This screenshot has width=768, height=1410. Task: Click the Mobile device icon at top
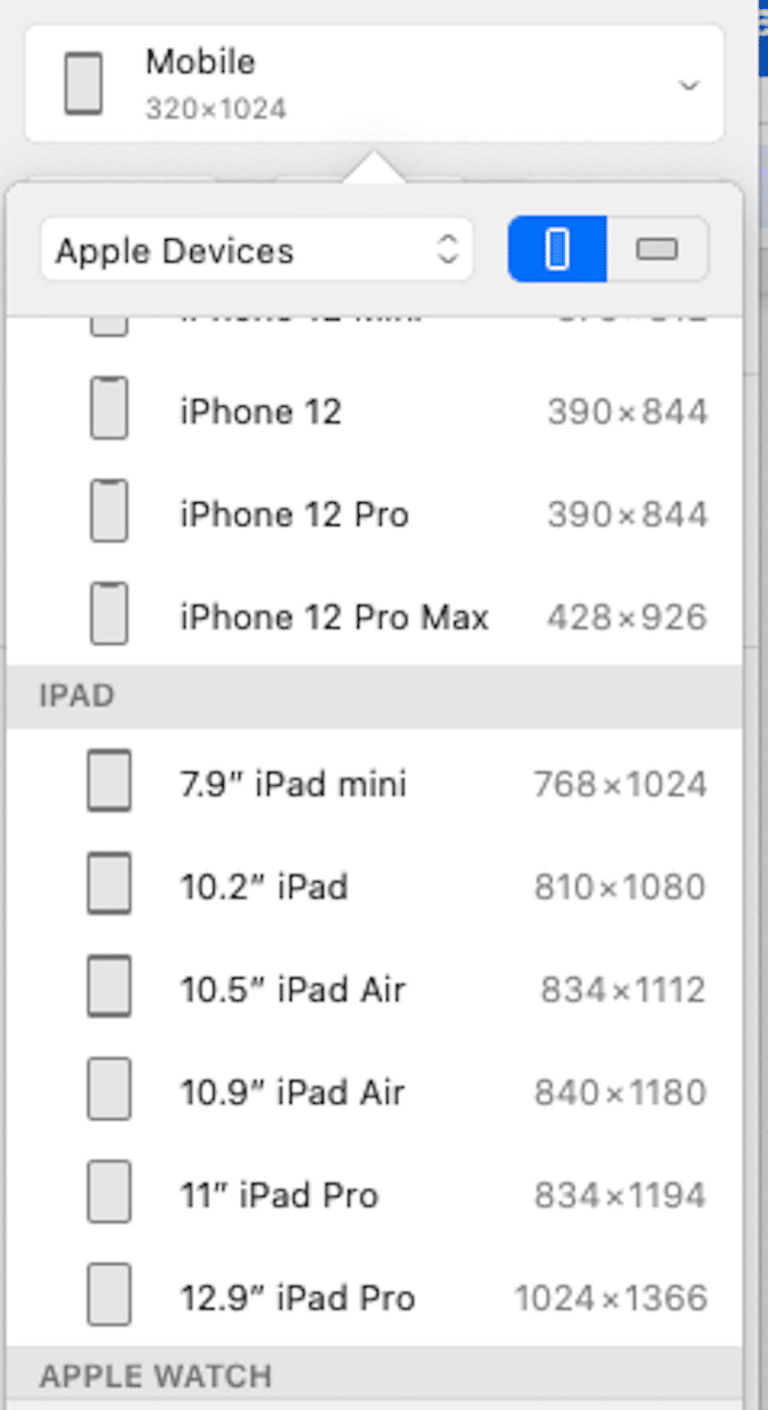[83, 84]
